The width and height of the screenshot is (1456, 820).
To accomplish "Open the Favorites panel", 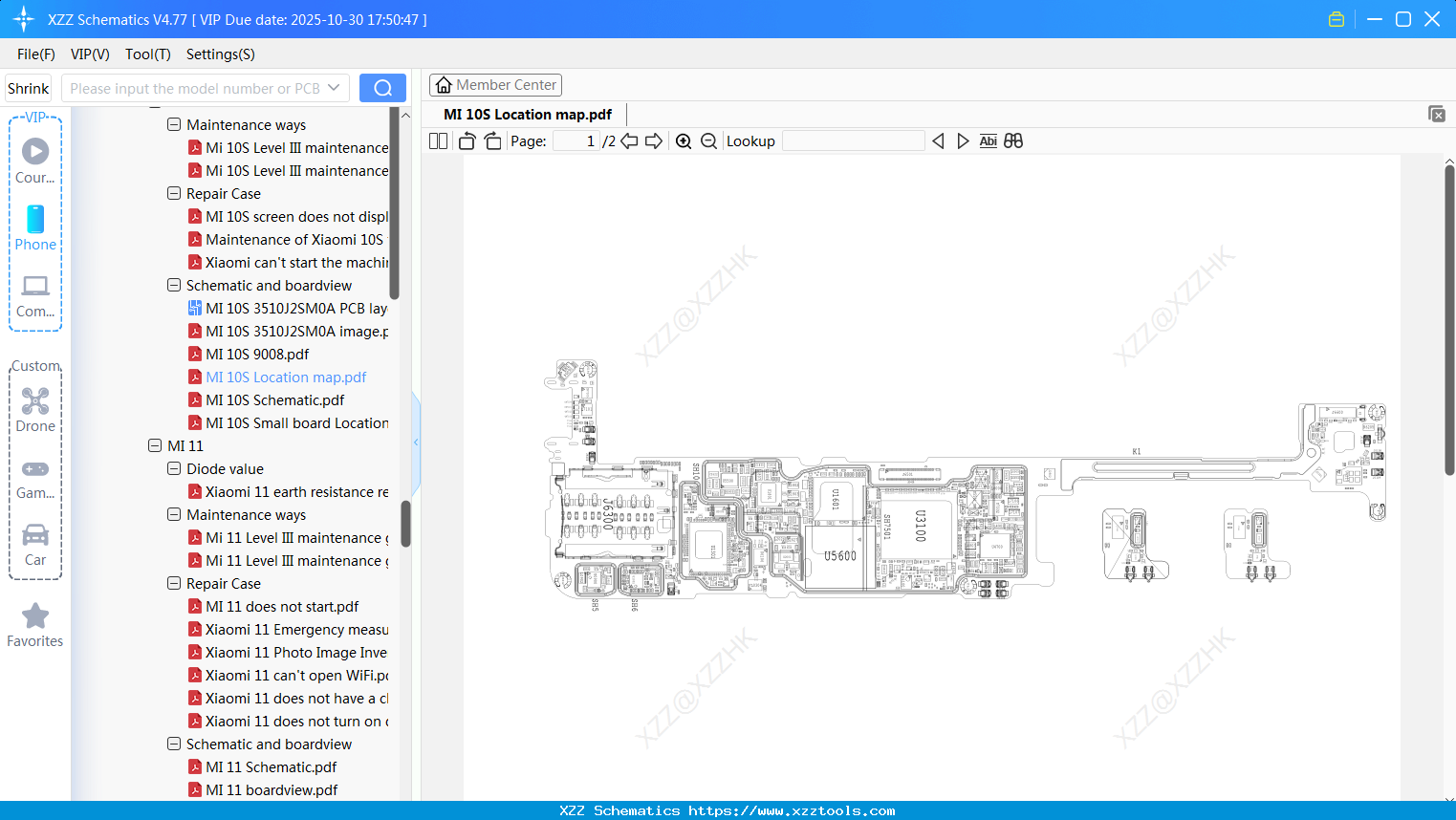I will click(35, 622).
